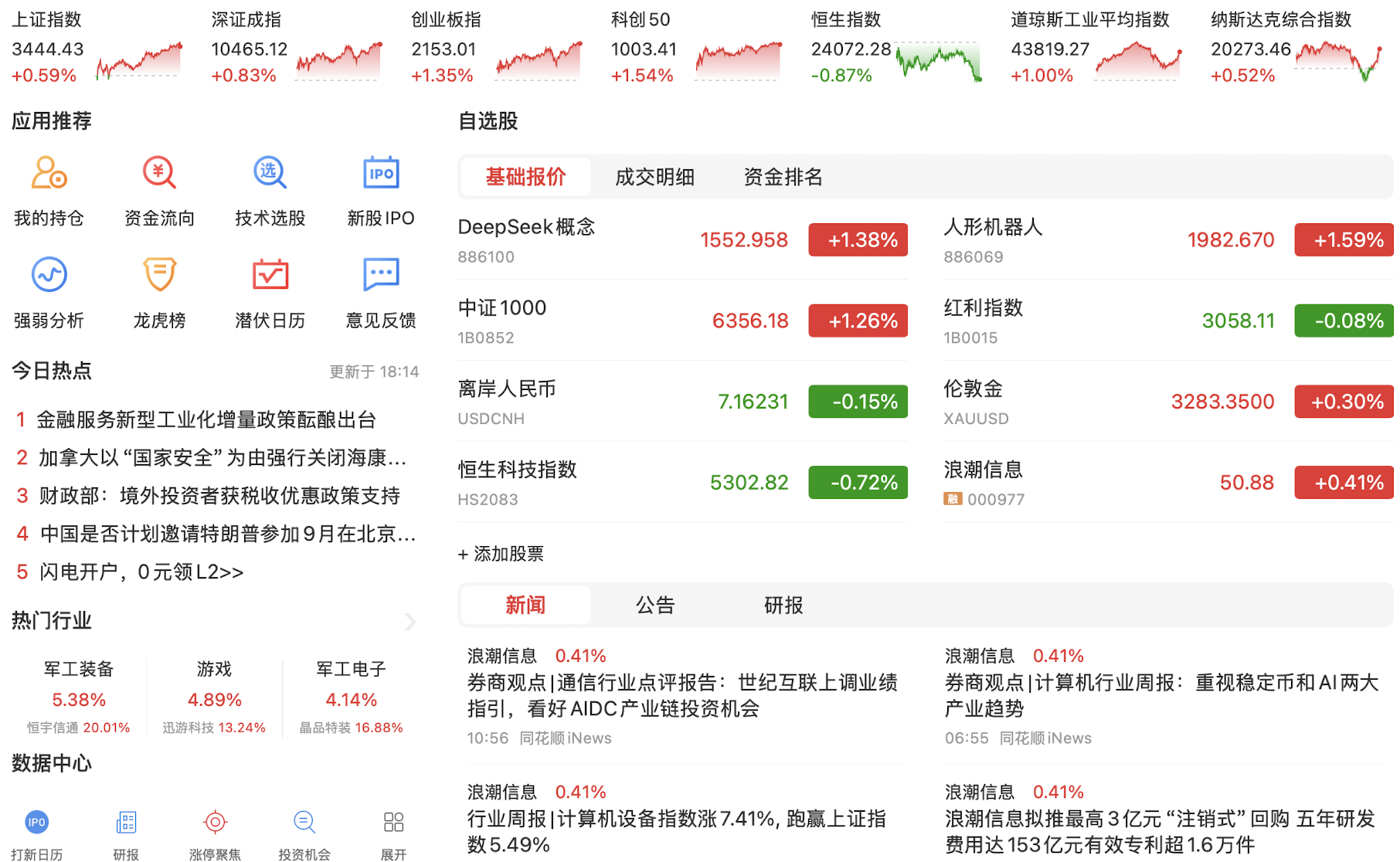Select the 新闻 tab
The height and width of the screenshot is (862, 1400).
tap(525, 605)
